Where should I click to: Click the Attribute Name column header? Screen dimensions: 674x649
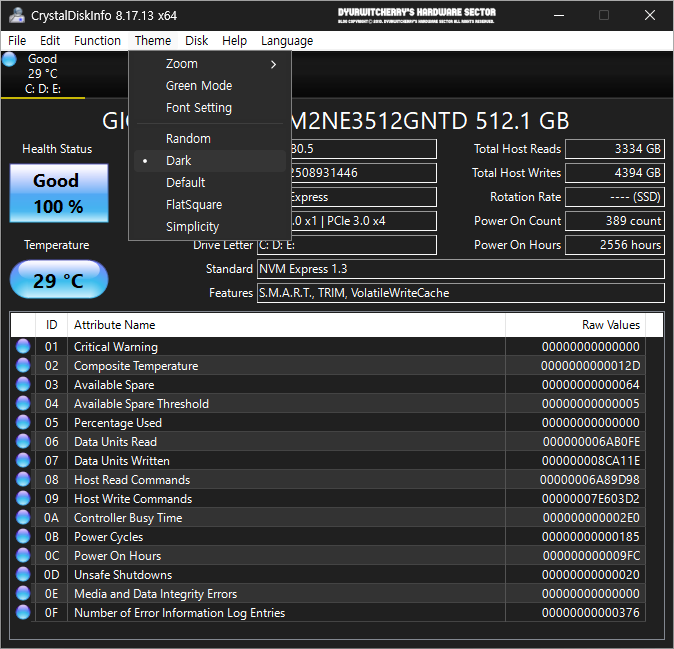[286, 325]
